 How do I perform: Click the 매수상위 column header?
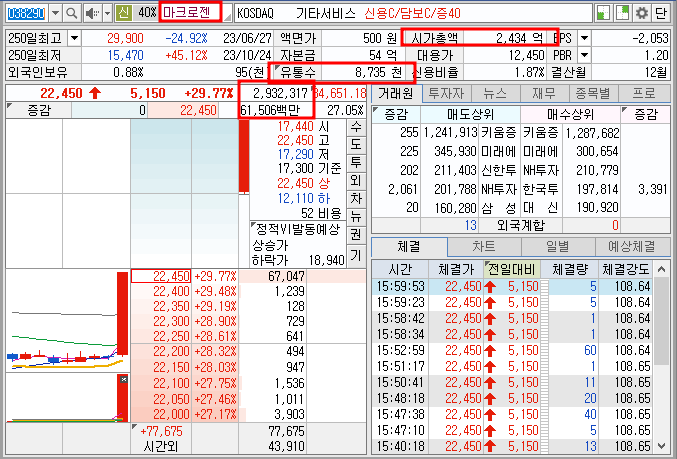coord(570,114)
